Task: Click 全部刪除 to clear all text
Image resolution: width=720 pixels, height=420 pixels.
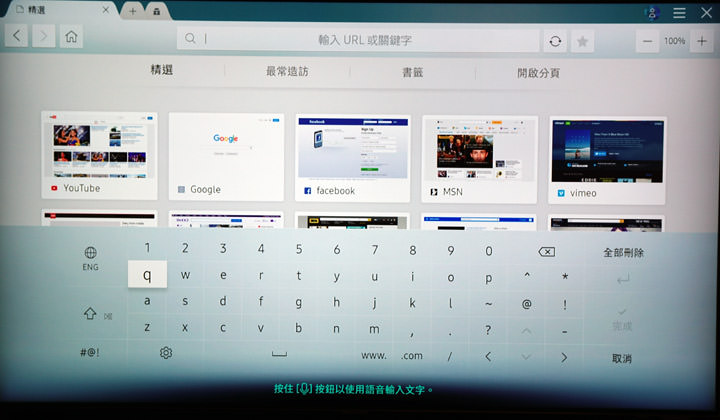Action: (624, 252)
